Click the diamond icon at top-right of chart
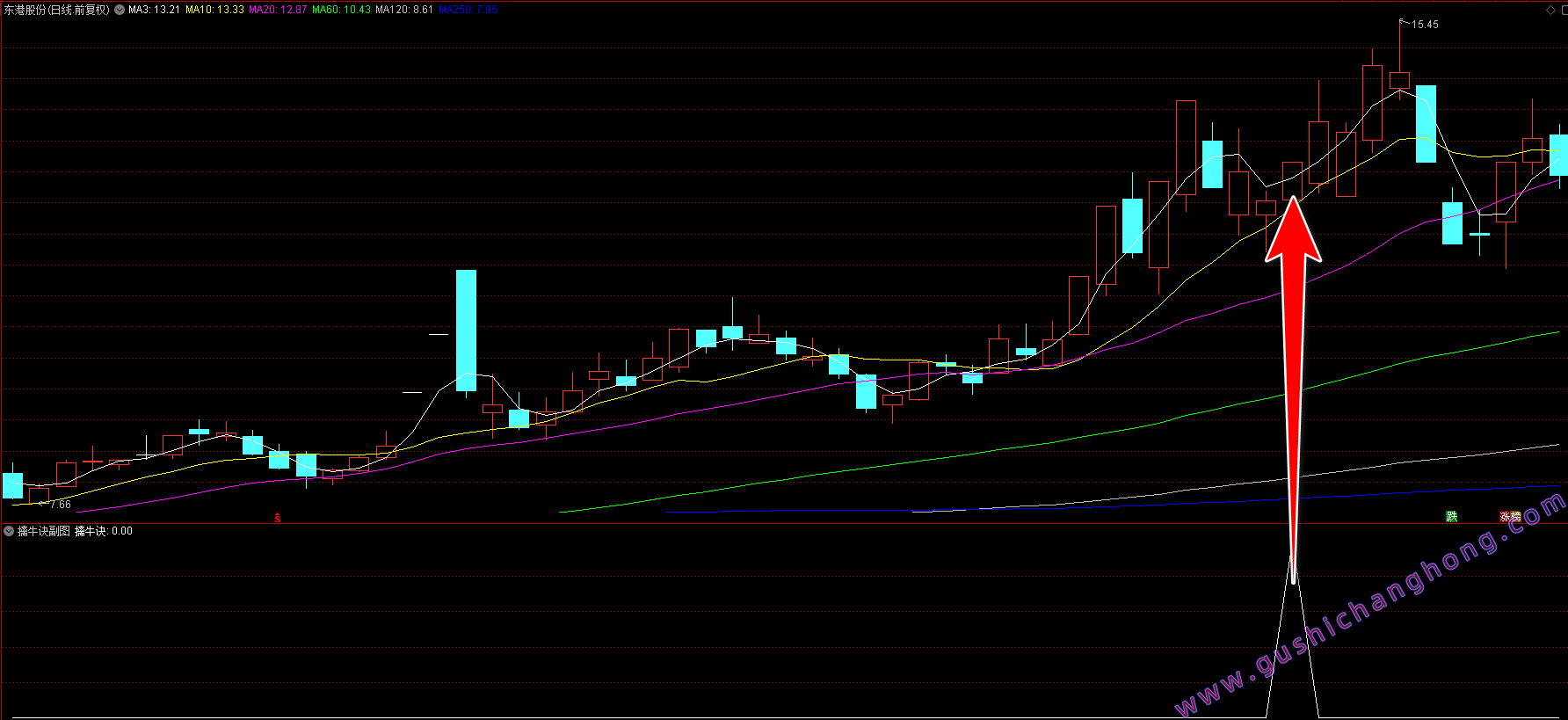1568x720 pixels. 1550,10
